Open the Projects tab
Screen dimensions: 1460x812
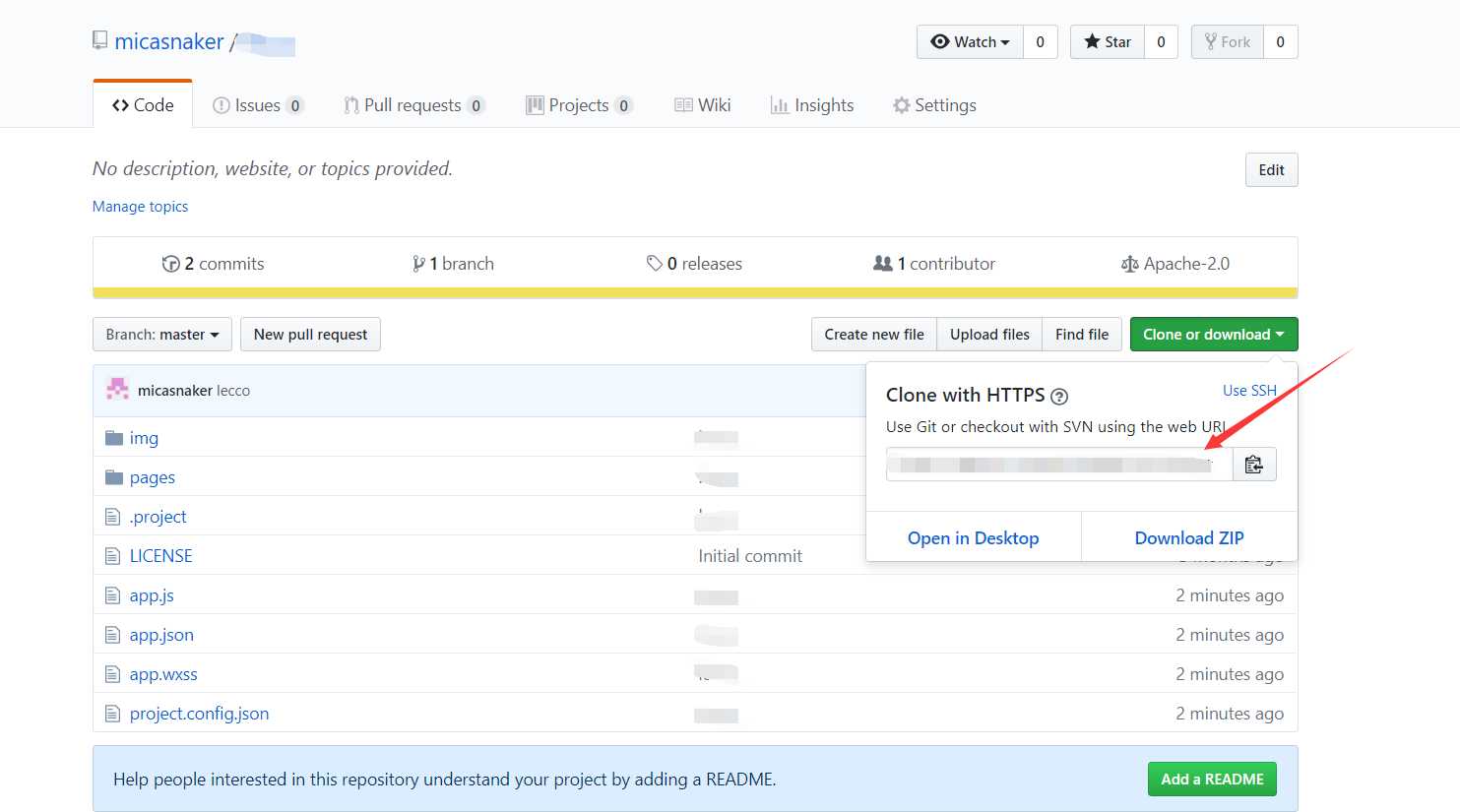click(579, 105)
